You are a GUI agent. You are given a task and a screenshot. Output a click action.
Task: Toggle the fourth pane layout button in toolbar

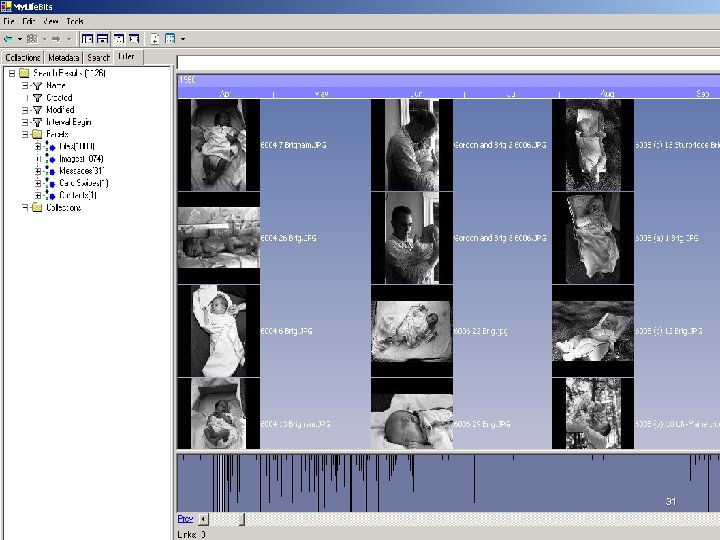pyautogui.click(x=134, y=39)
